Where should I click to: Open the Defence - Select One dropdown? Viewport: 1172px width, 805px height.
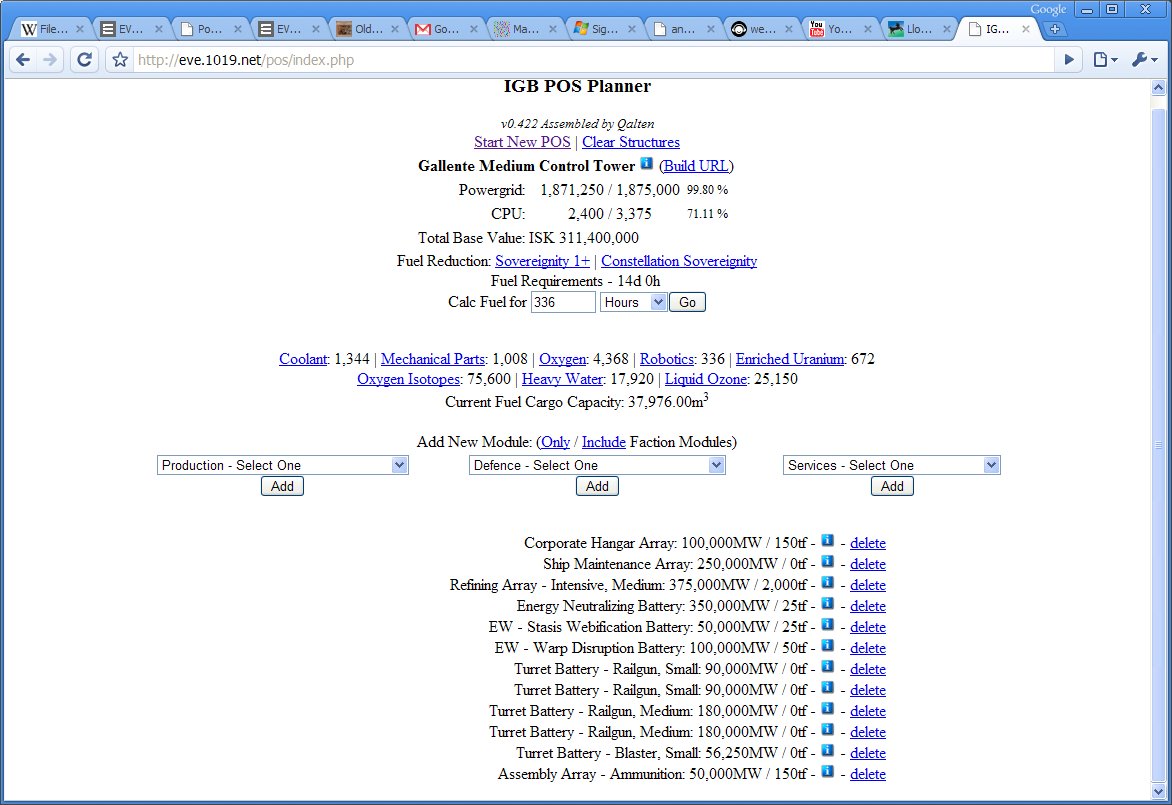597,465
